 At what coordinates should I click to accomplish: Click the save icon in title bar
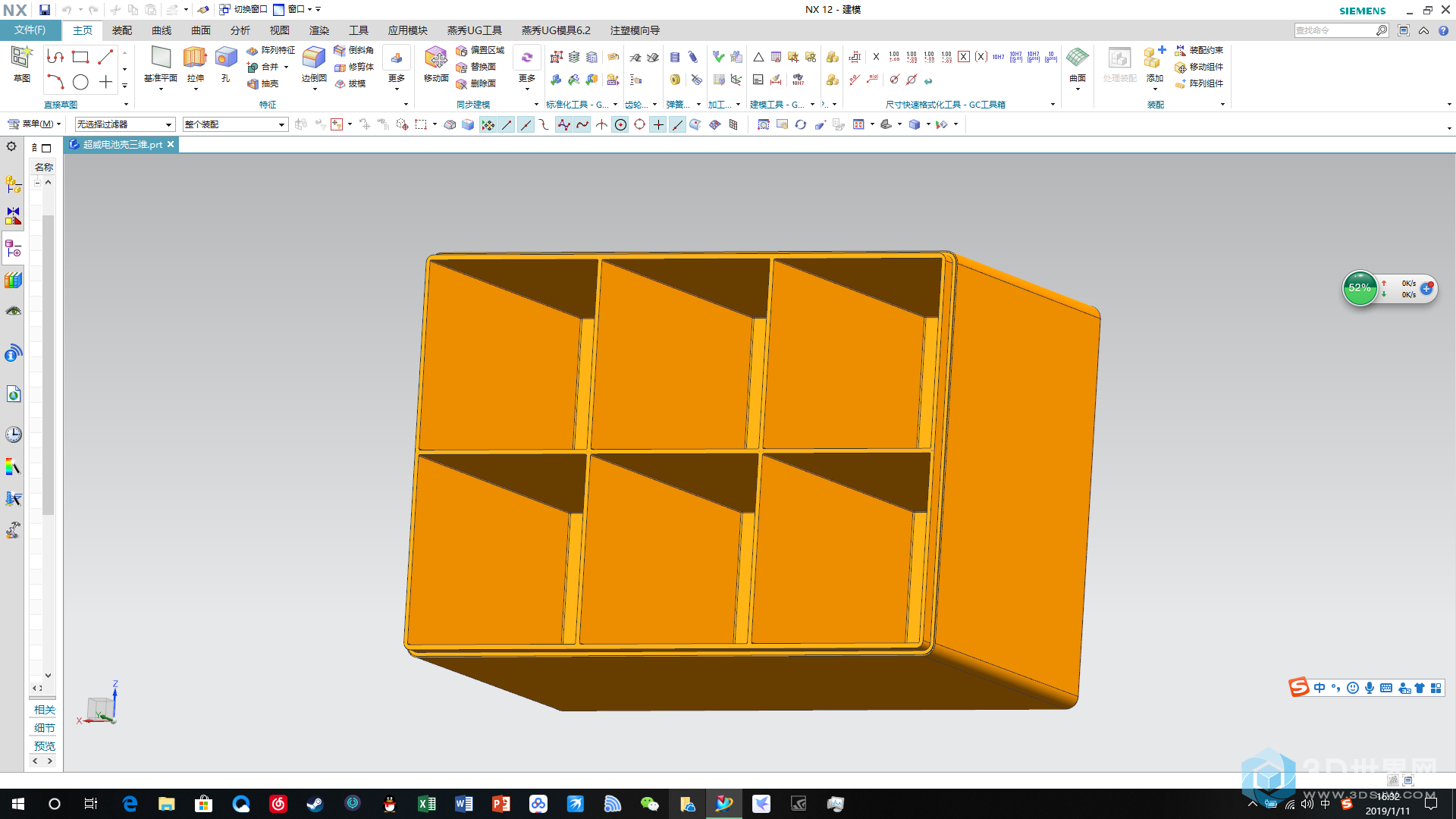pyautogui.click(x=45, y=9)
